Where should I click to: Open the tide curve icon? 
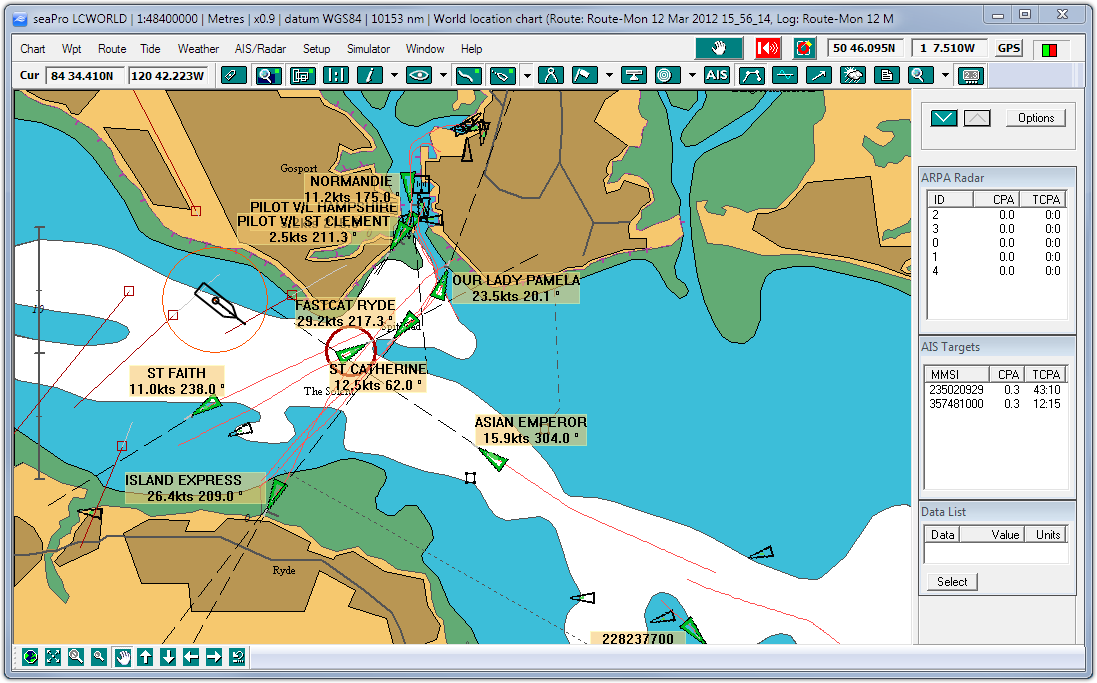pos(785,76)
